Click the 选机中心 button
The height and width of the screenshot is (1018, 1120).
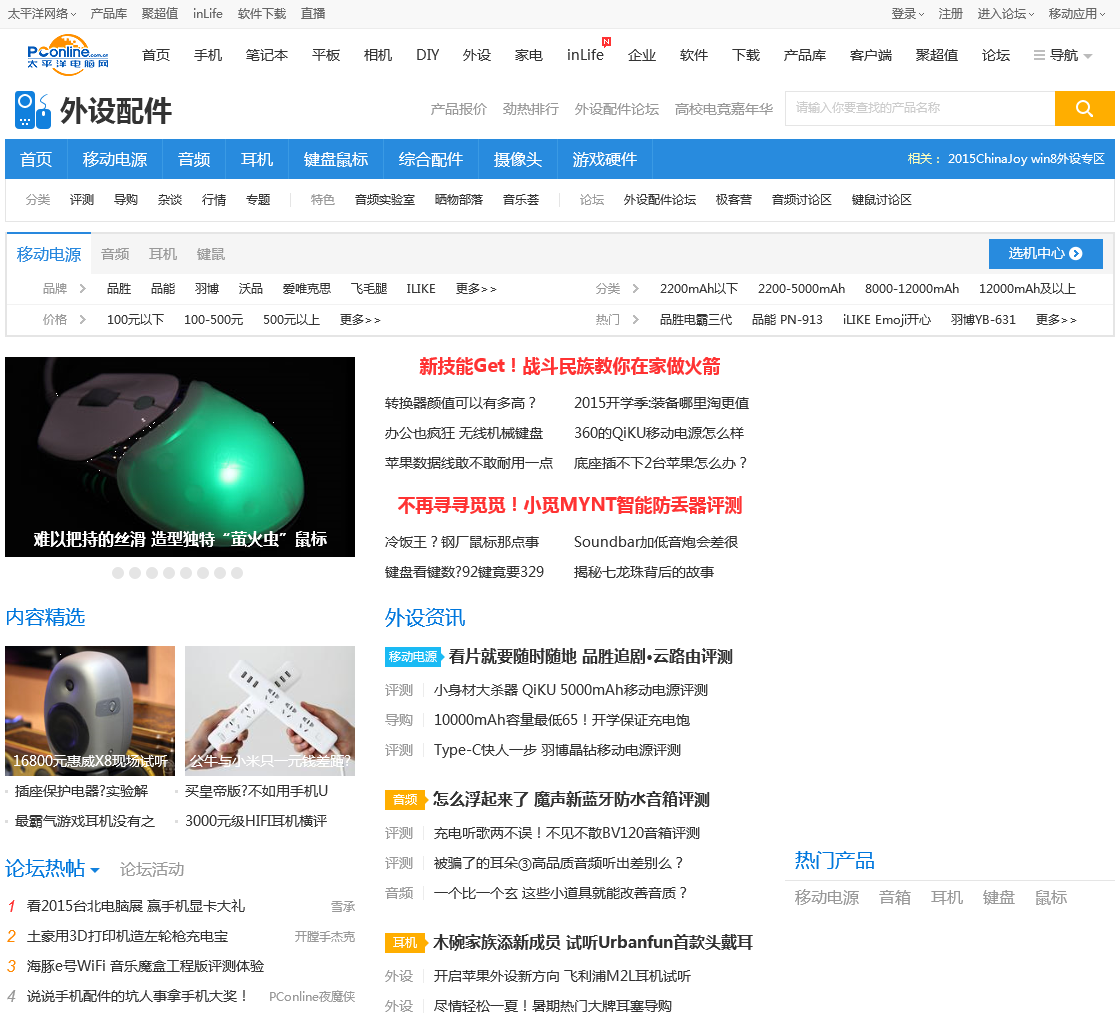(1045, 254)
